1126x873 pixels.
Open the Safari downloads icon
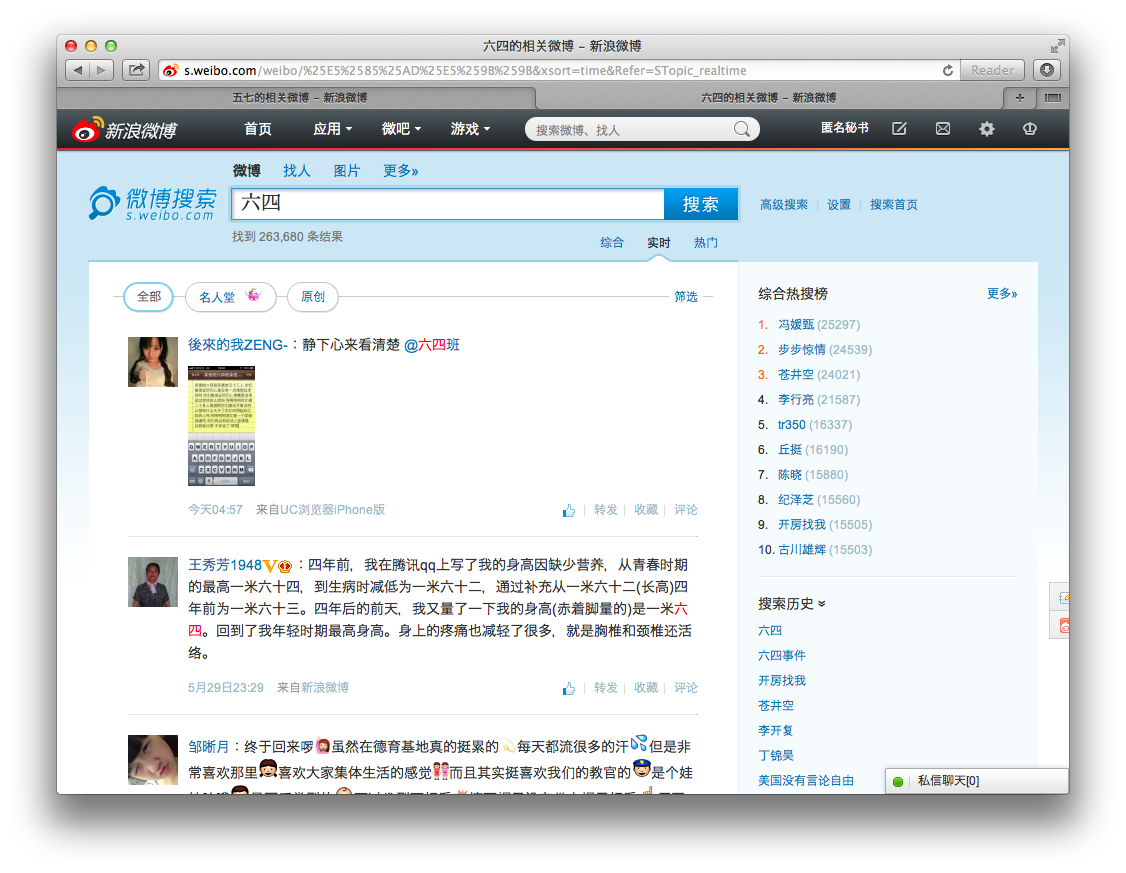[x=1047, y=70]
